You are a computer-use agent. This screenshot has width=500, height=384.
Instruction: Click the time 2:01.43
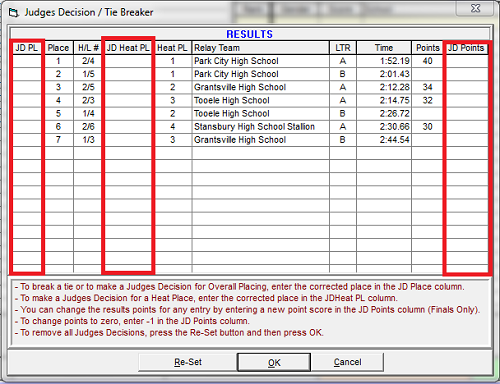395,74
